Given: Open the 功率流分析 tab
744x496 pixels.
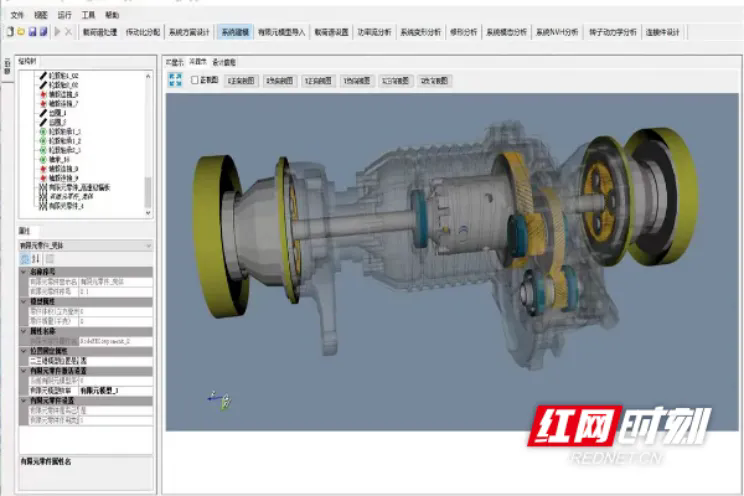Looking at the screenshot, I should tap(373, 32).
